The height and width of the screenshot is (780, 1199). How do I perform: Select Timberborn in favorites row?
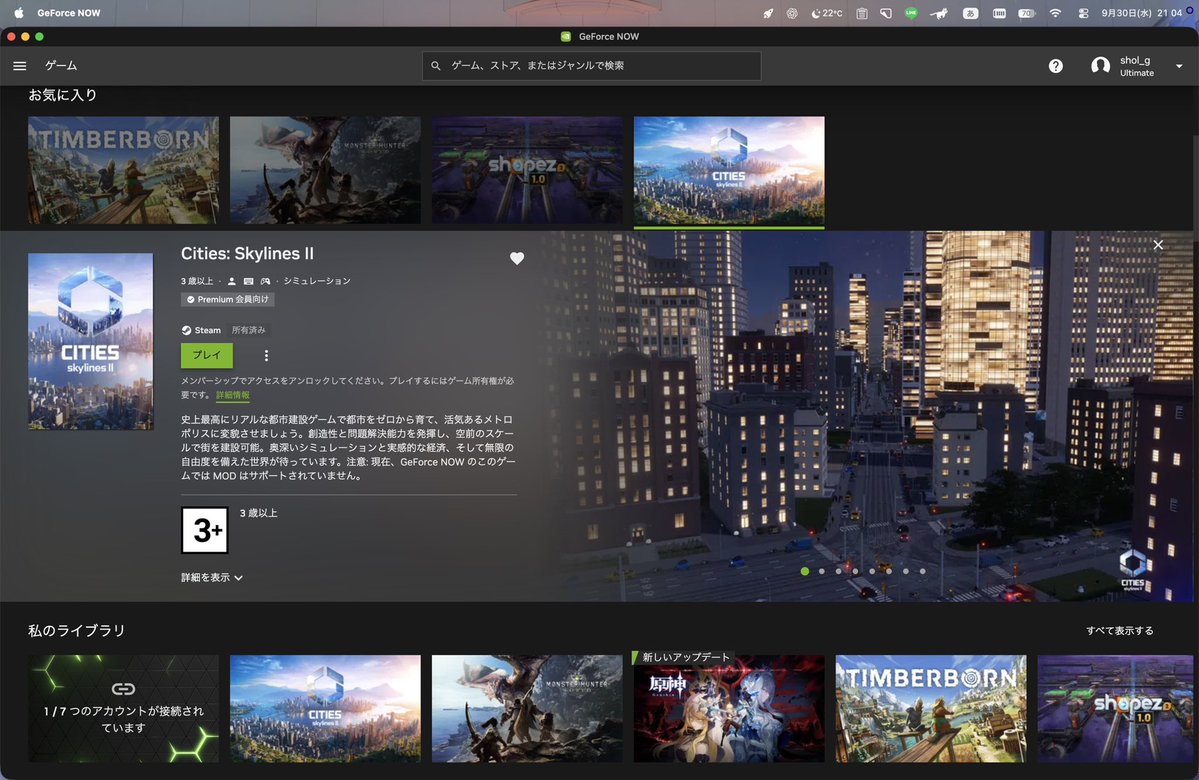click(x=123, y=170)
